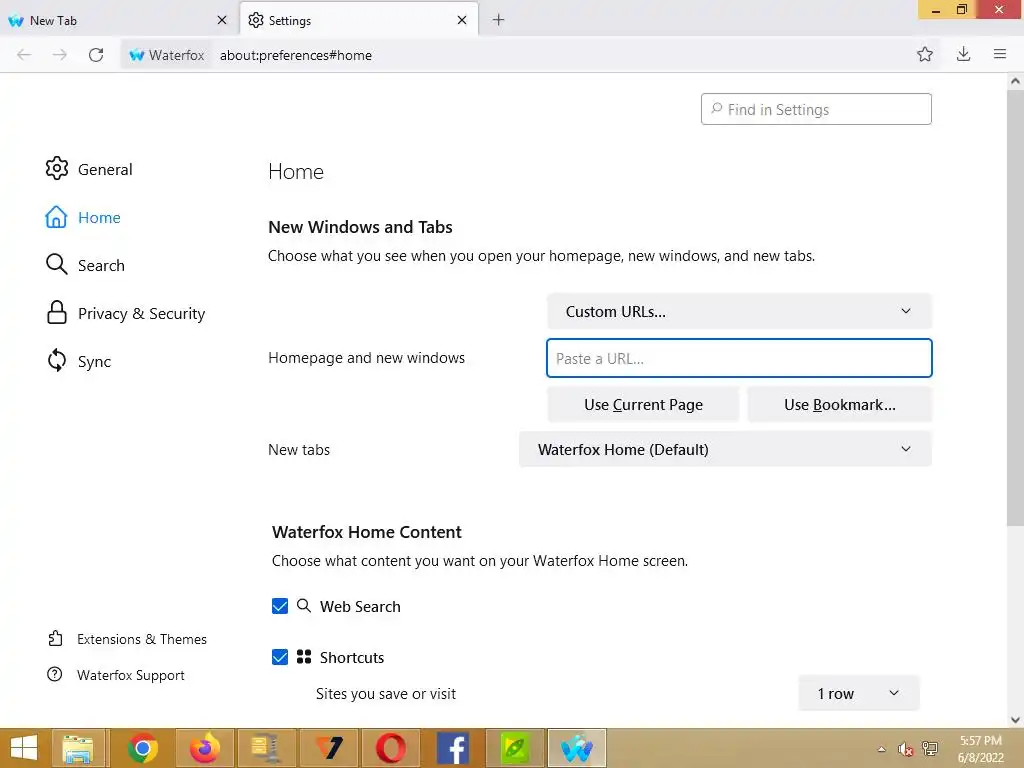Open the Search settings category
The height and width of the screenshot is (768, 1024).
(86, 265)
